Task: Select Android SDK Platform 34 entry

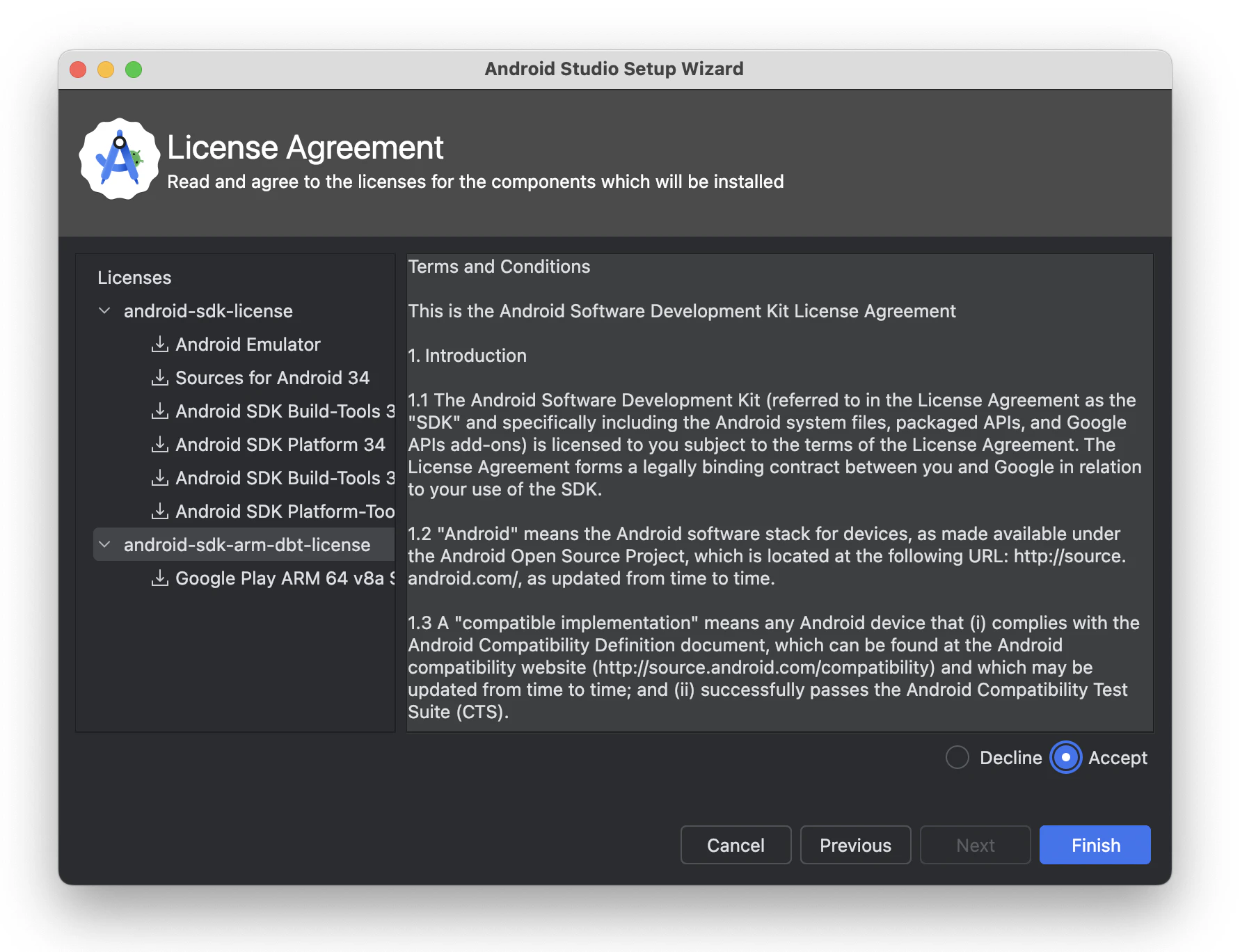Action: click(x=280, y=444)
